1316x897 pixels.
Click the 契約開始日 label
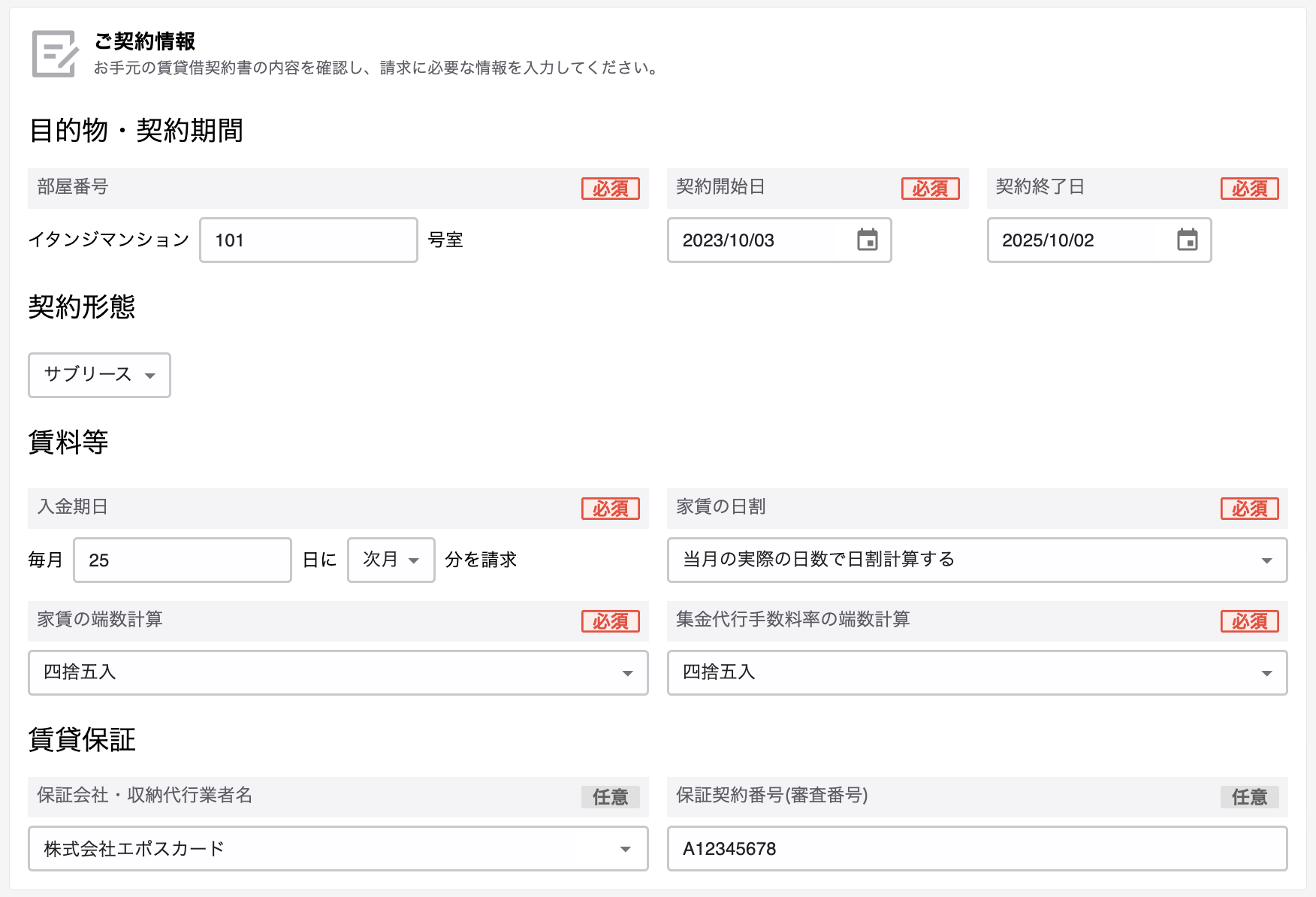[x=721, y=187]
